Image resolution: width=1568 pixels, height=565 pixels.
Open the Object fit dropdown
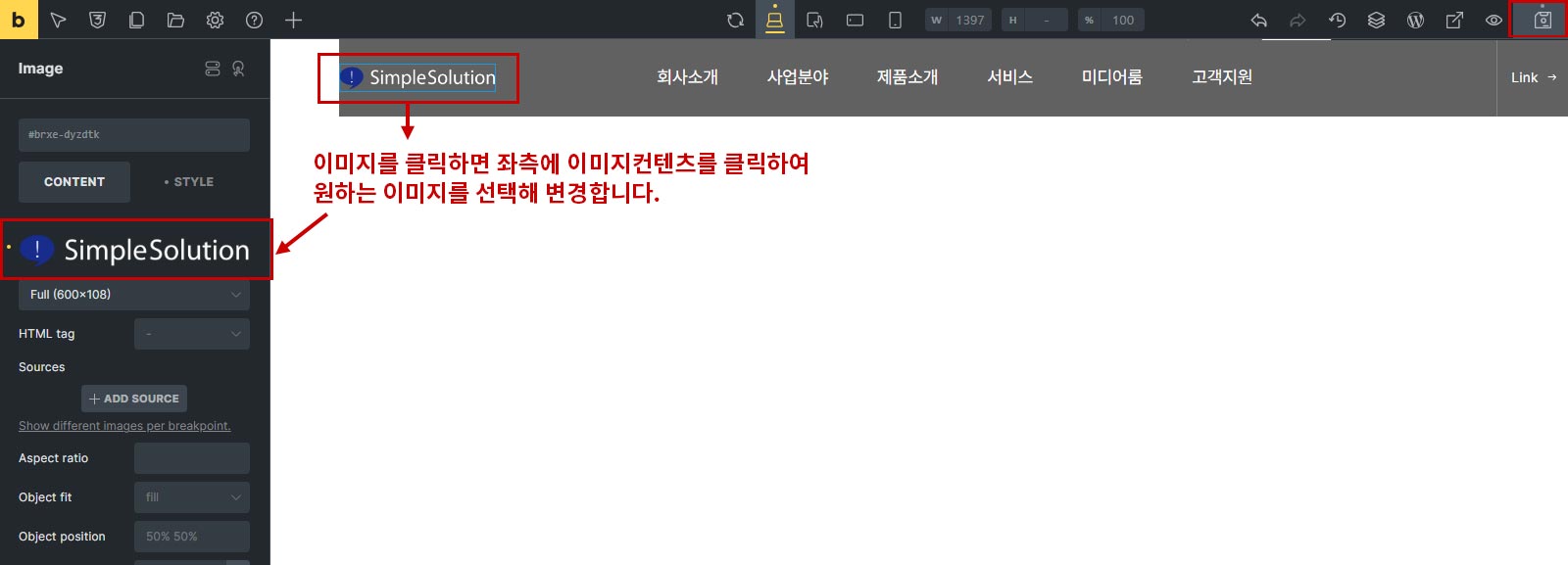pyautogui.click(x=191, y=497)
